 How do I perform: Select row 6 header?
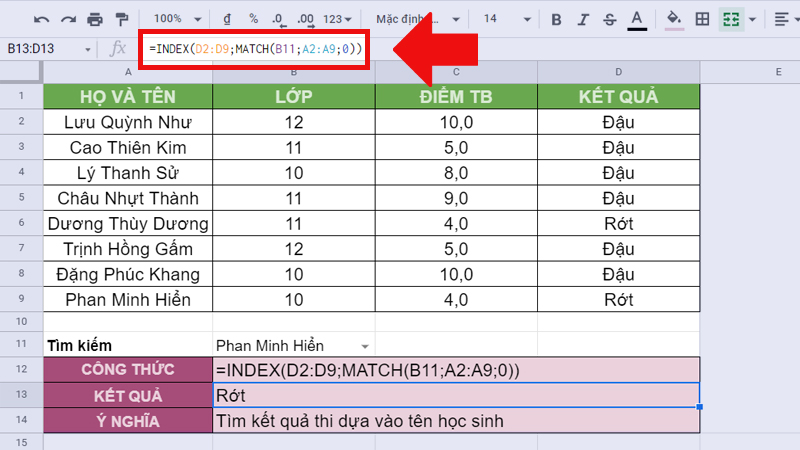pyautogui.click(x=21, y=223)
